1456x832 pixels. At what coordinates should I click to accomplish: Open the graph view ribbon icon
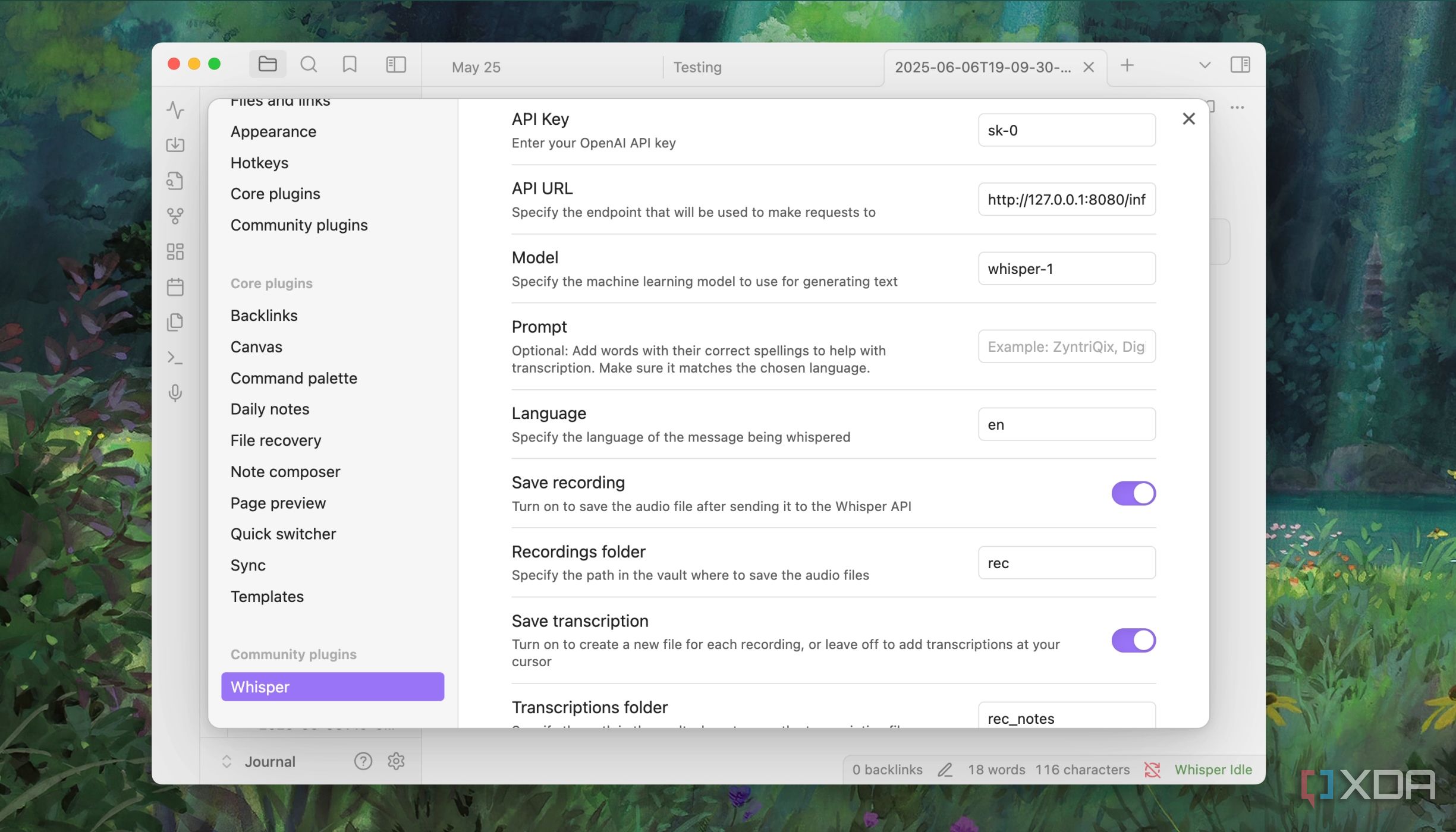pyautogui.click(x=175, y=216)
